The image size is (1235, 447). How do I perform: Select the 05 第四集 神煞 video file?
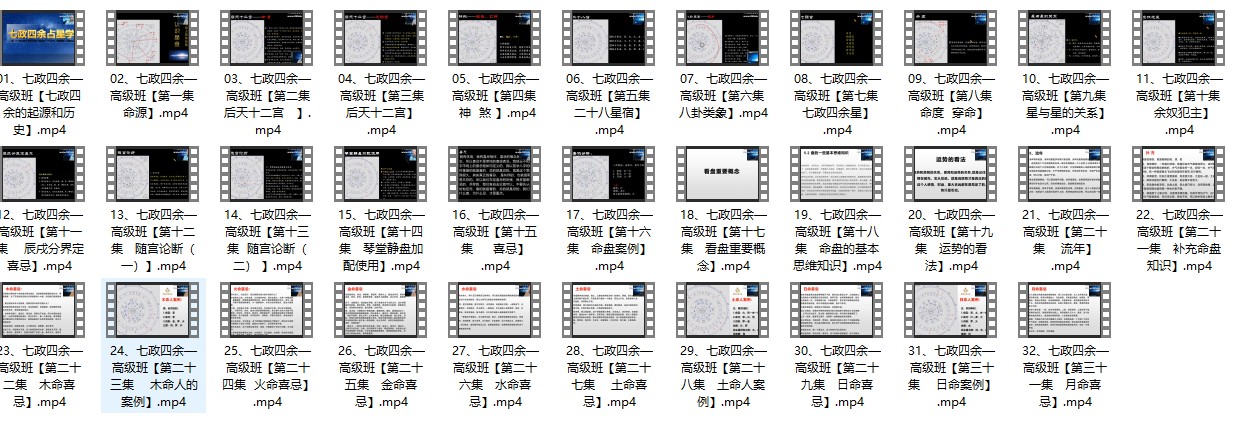pyautogui.click(x=495, y=37)
